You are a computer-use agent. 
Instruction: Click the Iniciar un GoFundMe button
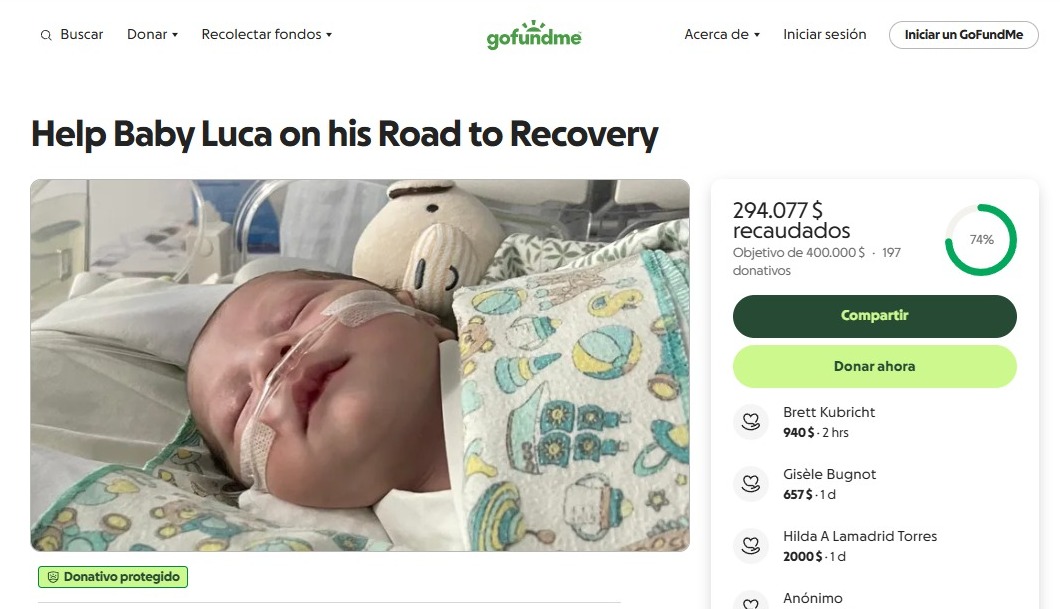963,34
